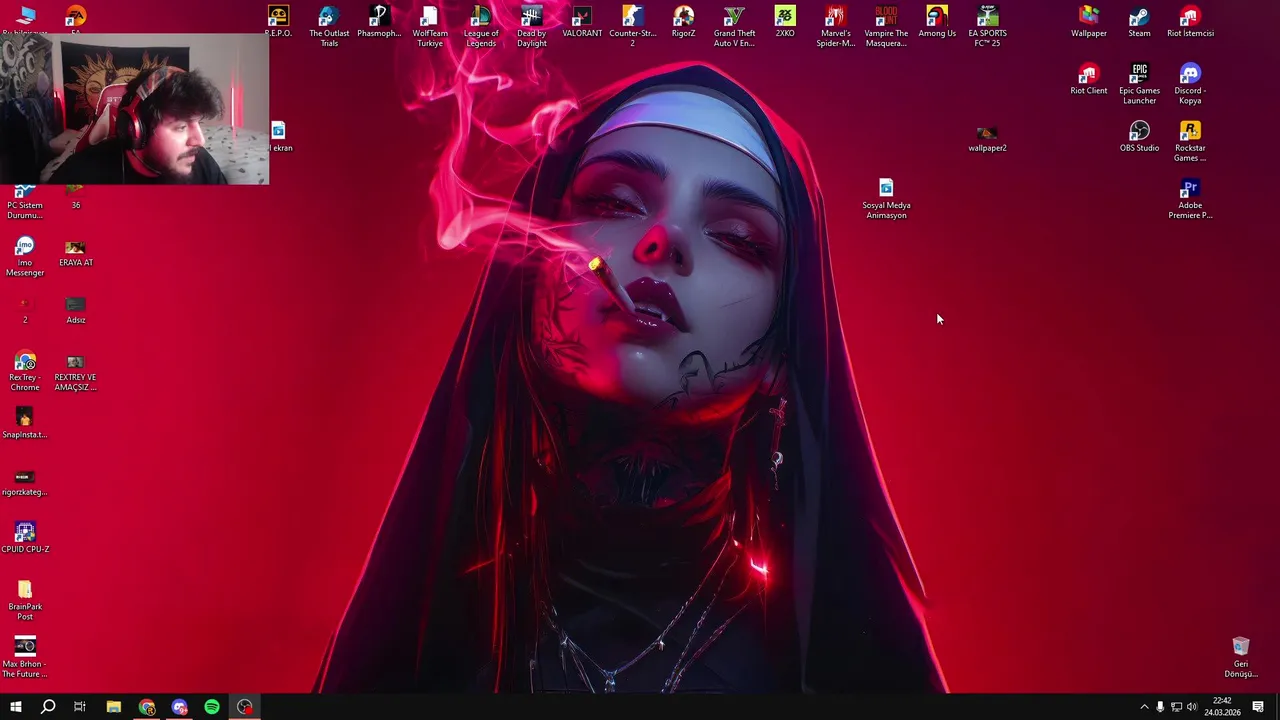Open the R.E.P.O. desktop shortcut

[278, 22]
